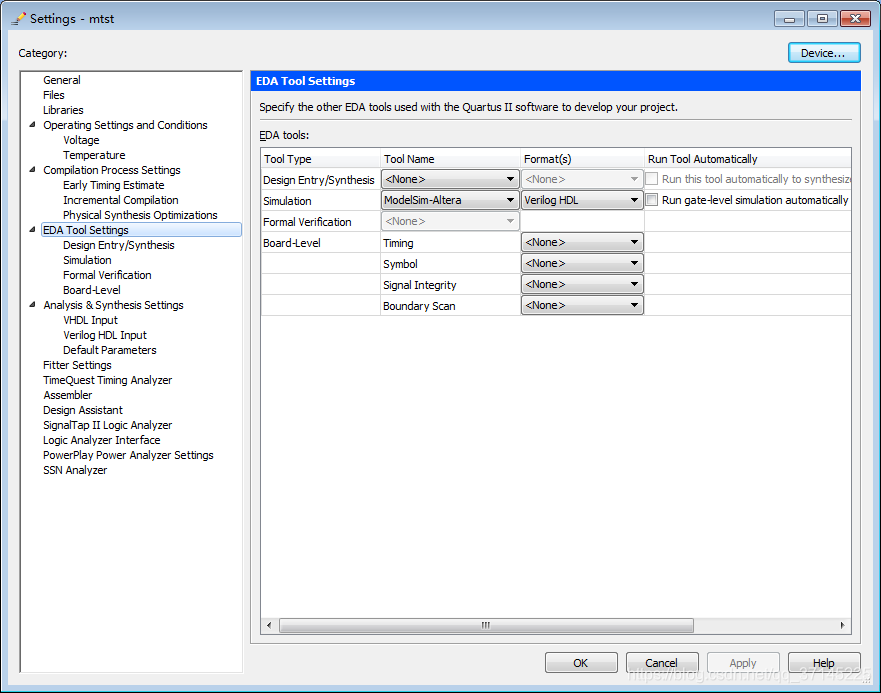881x693 pixels.
Task: Toggle Run this tool automatically to synthesize checkbox
Action: point(652,179)
